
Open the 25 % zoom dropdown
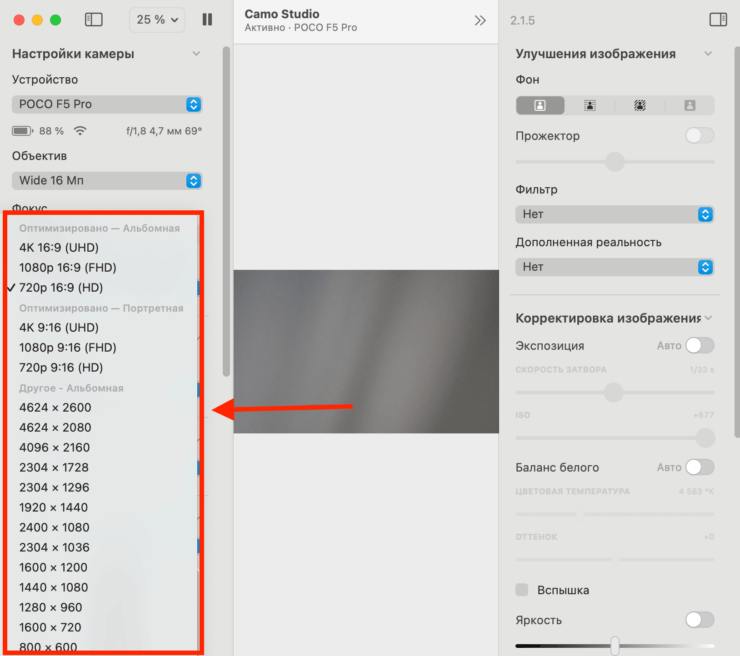pos(159,19)
